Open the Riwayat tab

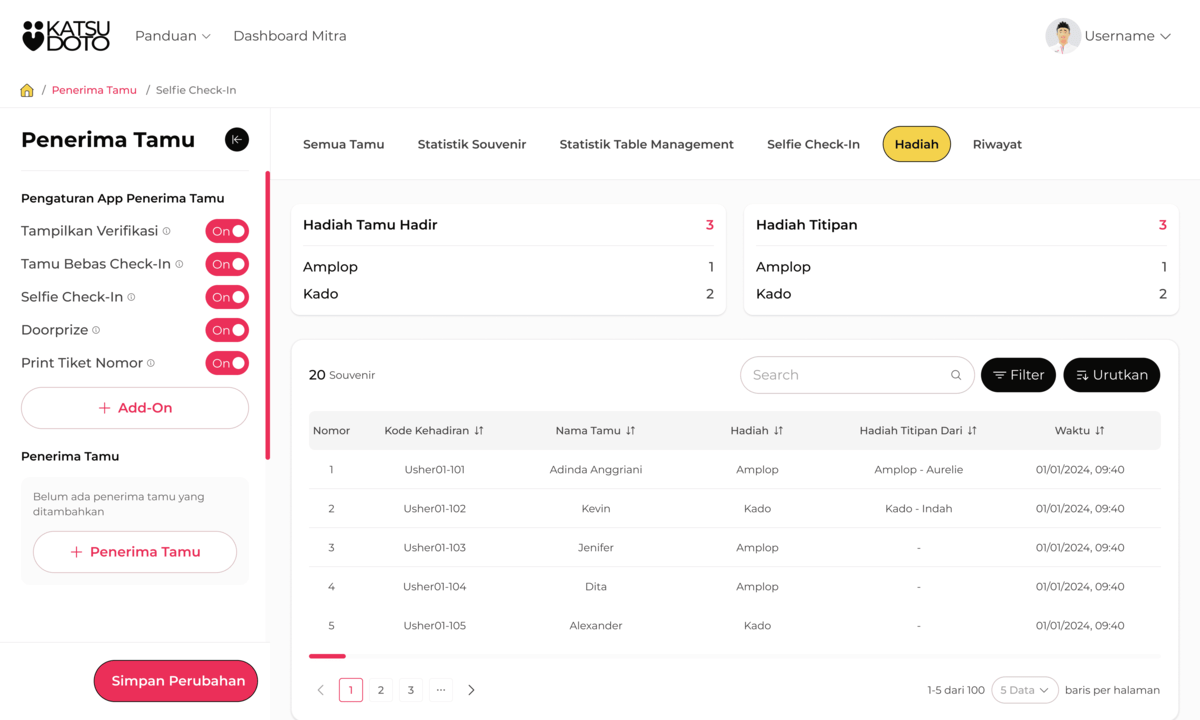(997, 144)
